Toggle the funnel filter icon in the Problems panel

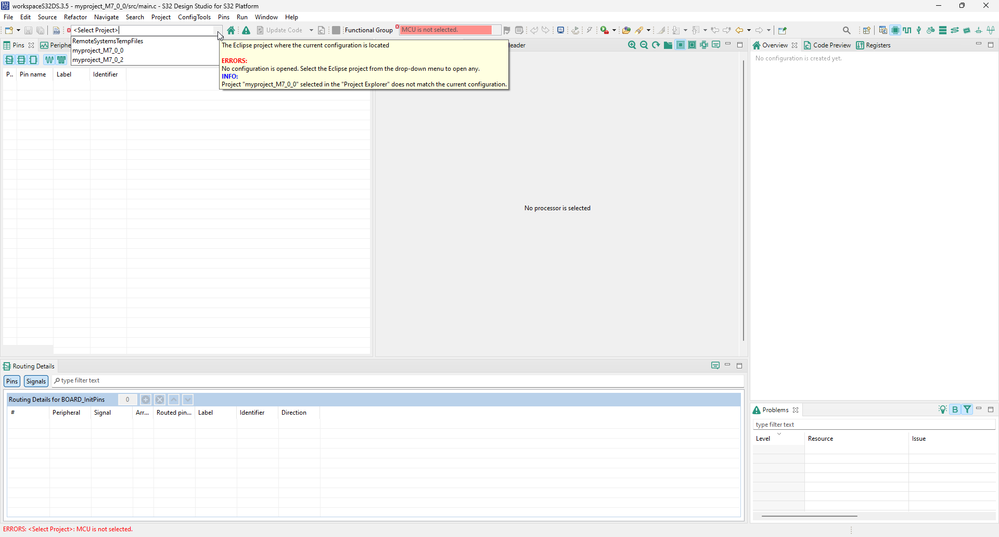(967, 410)
